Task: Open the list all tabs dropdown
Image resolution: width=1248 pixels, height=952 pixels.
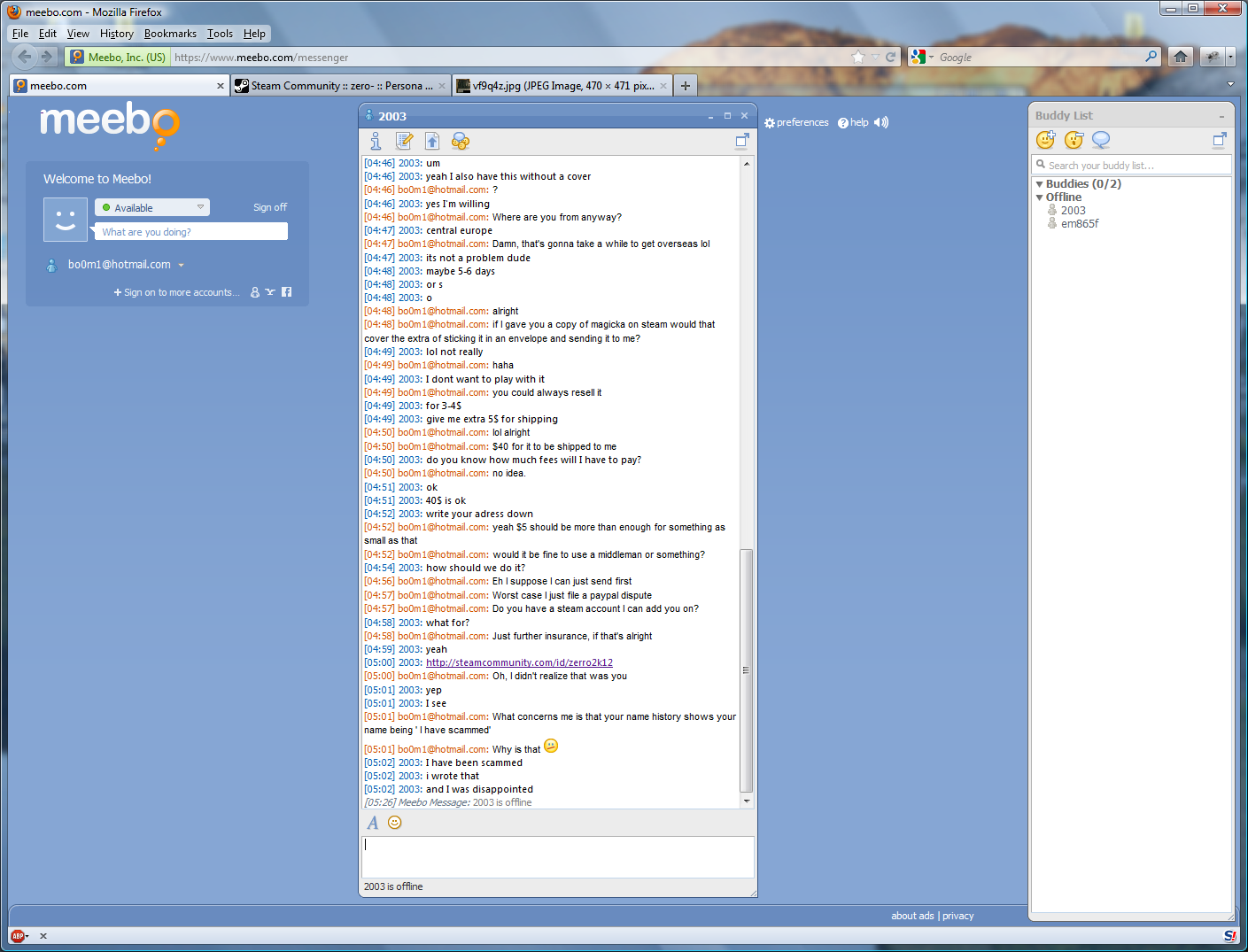Action: tap(1230, 84)
